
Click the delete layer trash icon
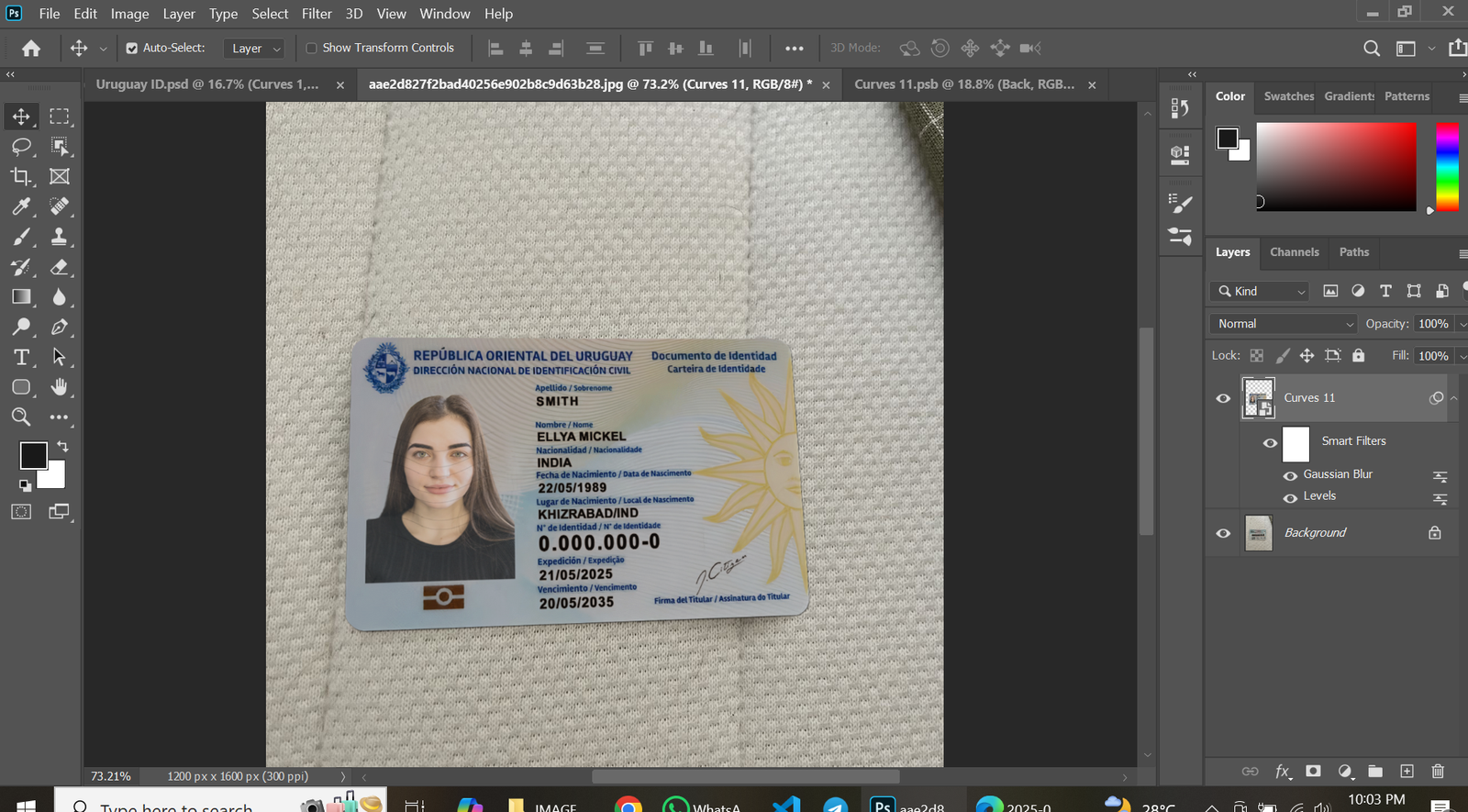click(x=1438, y=772)
